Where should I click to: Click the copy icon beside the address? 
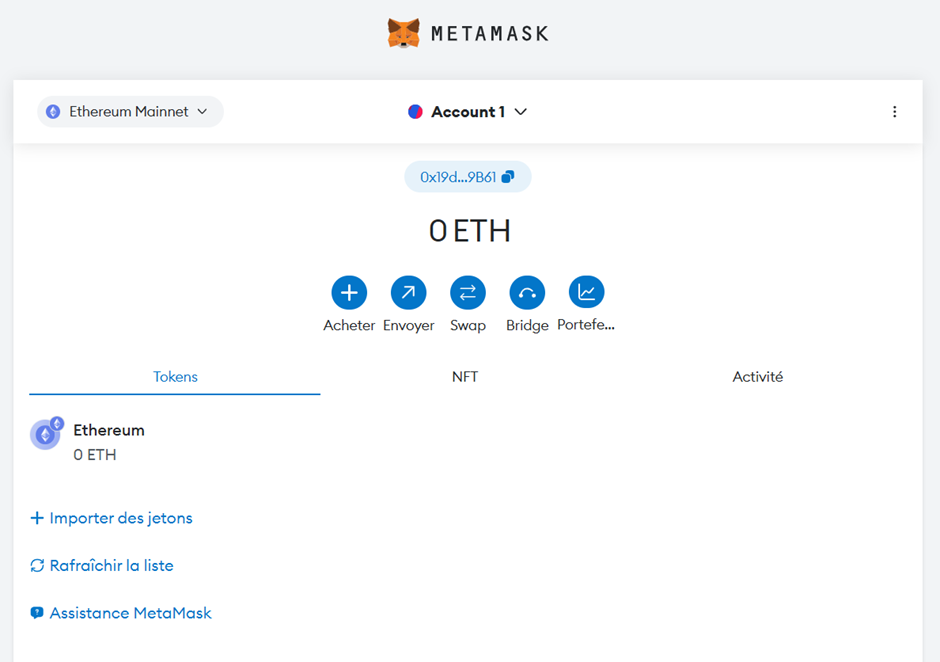click(x=508, y=176)
